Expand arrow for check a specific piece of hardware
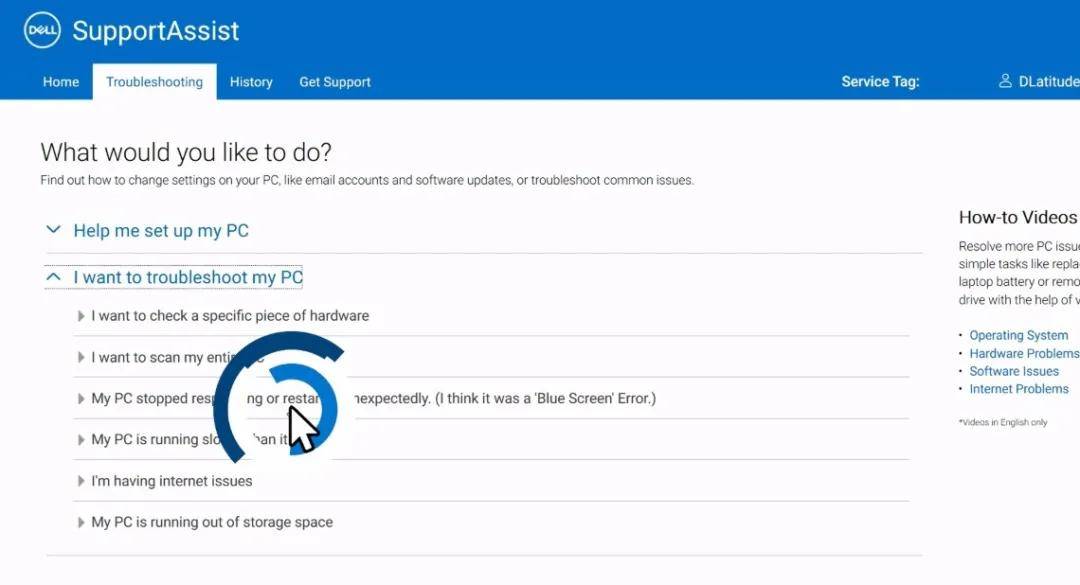Screen dimensions: 1080x585 click(x=81, y=316)
